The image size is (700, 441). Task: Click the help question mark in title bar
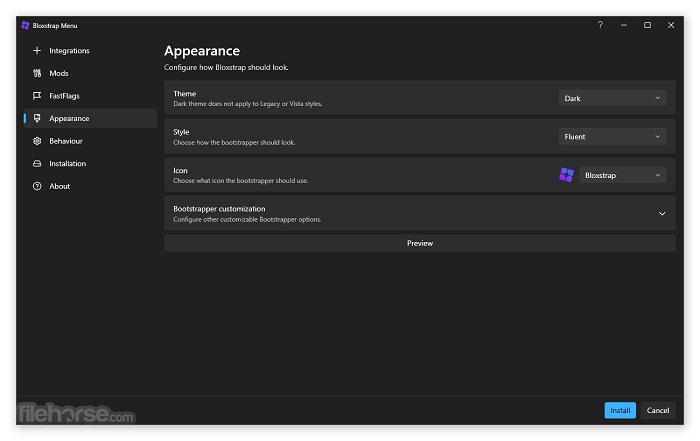click(x=600, y=25)
